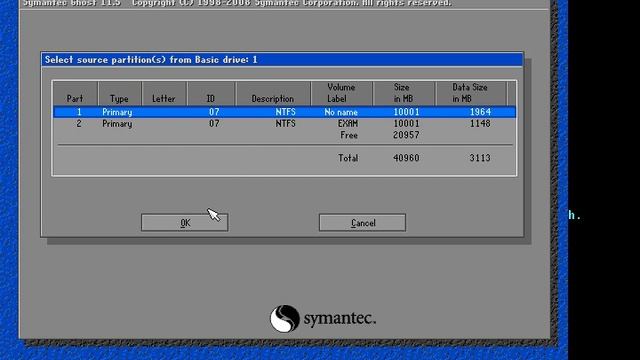The image size is (640, 360).
Task: Click the Free space value 20957
Action: [406, 135]
